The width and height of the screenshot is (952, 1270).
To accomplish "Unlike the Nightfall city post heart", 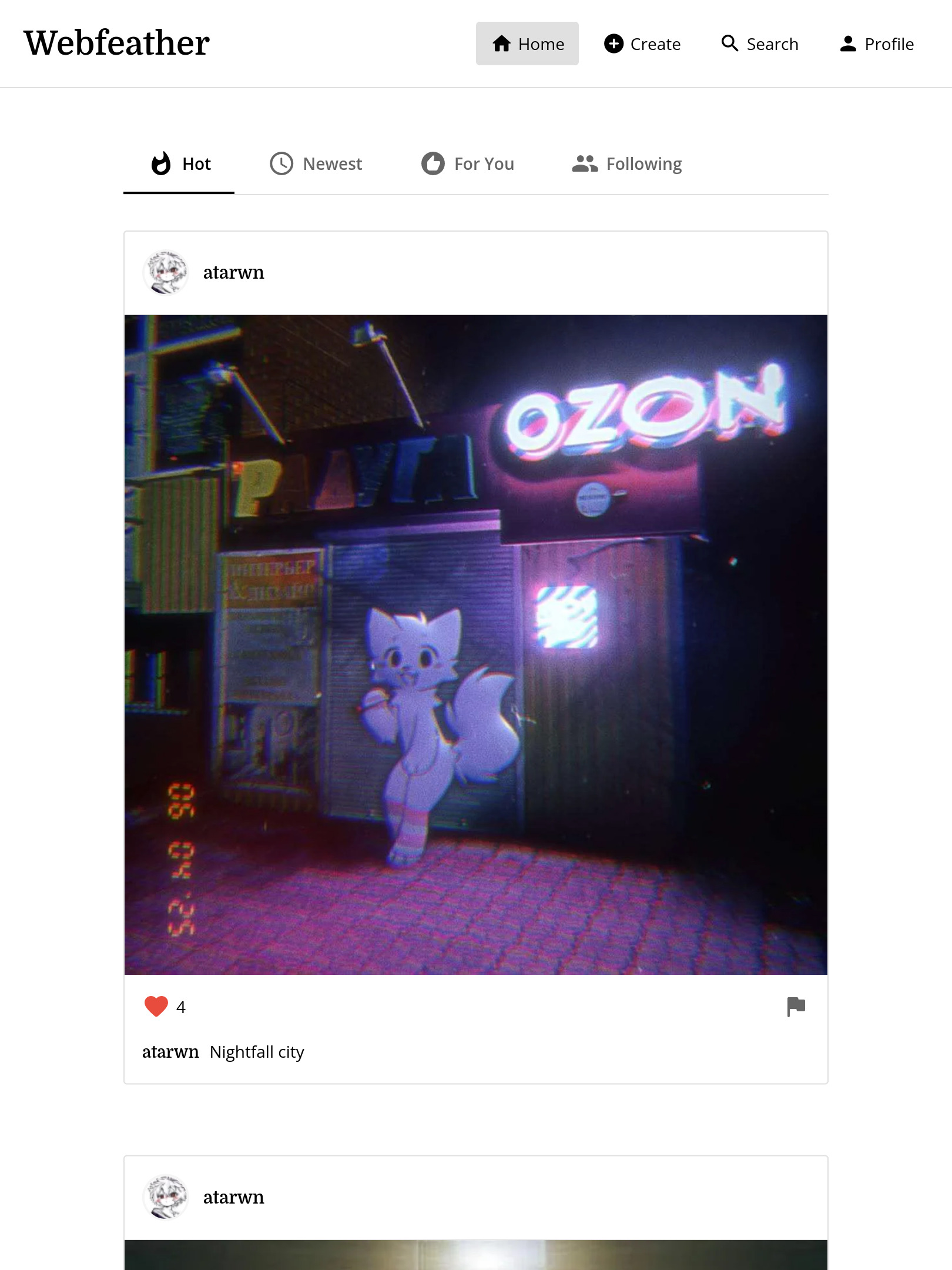I will click(156, 1007).
